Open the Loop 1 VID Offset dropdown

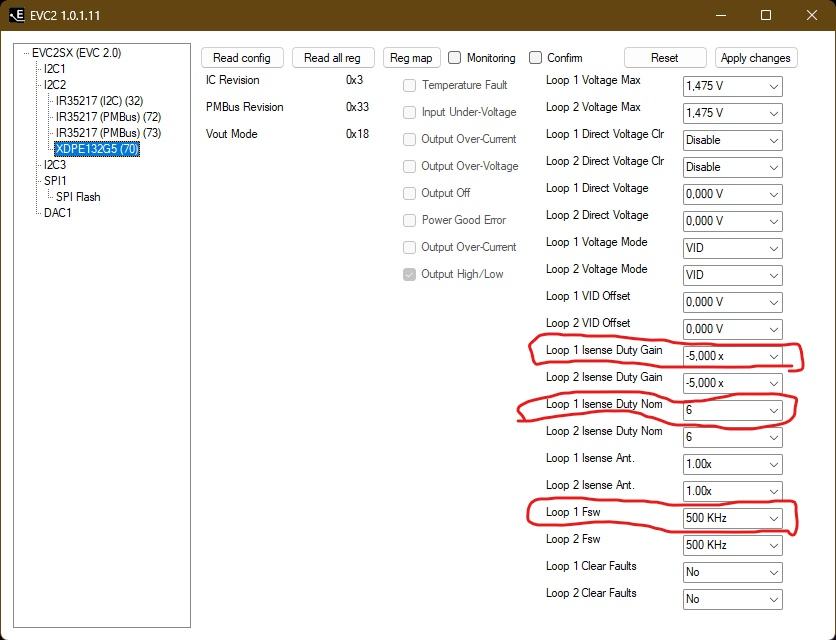coord(733,302)
